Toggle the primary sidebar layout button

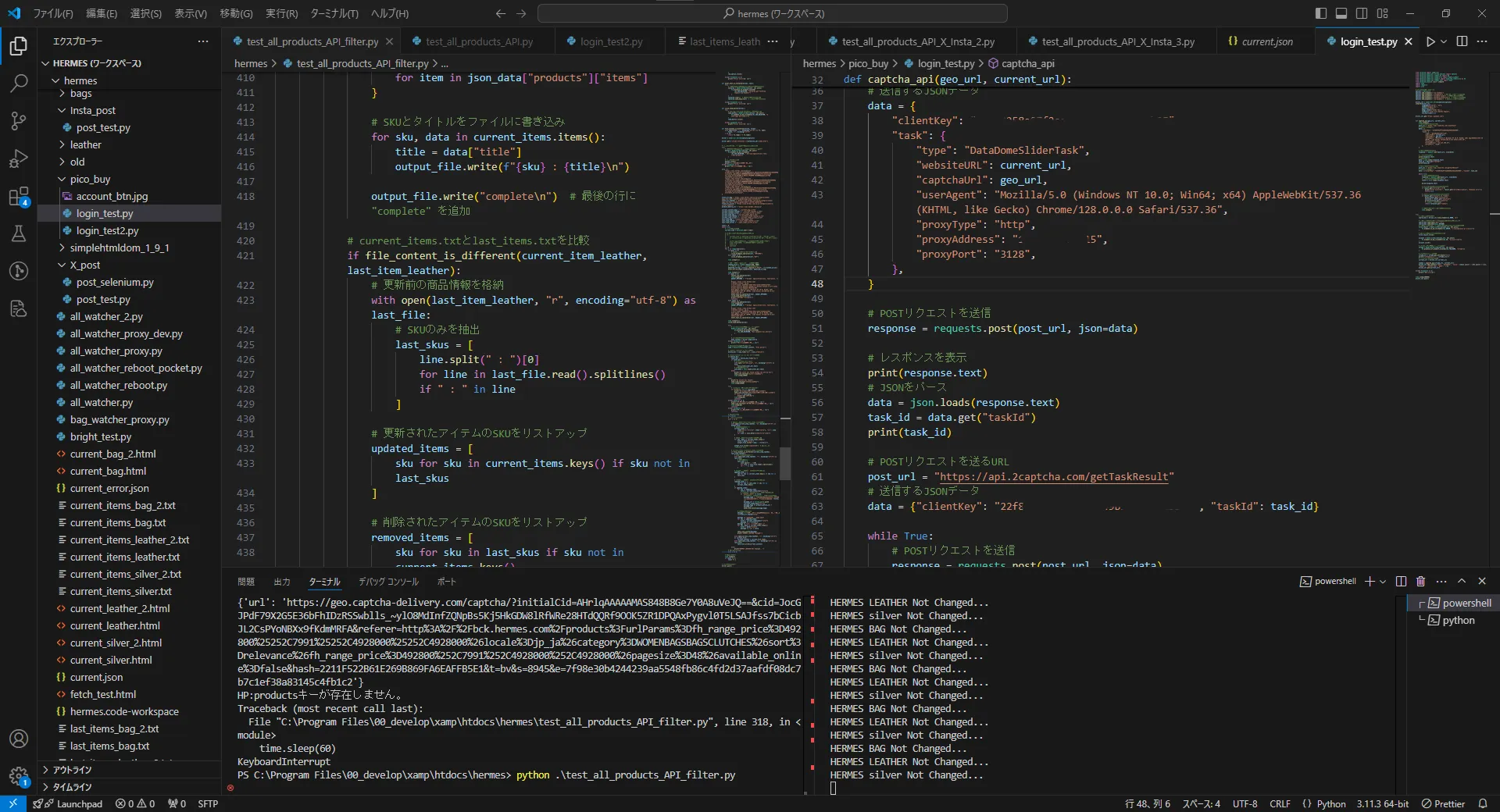click(x=1320, y=13)
